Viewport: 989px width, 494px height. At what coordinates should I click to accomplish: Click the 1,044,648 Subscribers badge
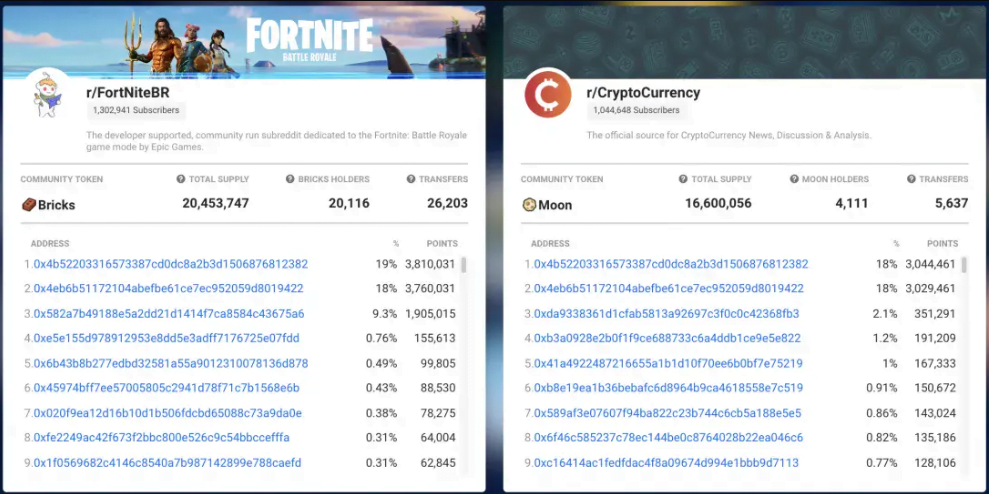[x=636, y=111]
